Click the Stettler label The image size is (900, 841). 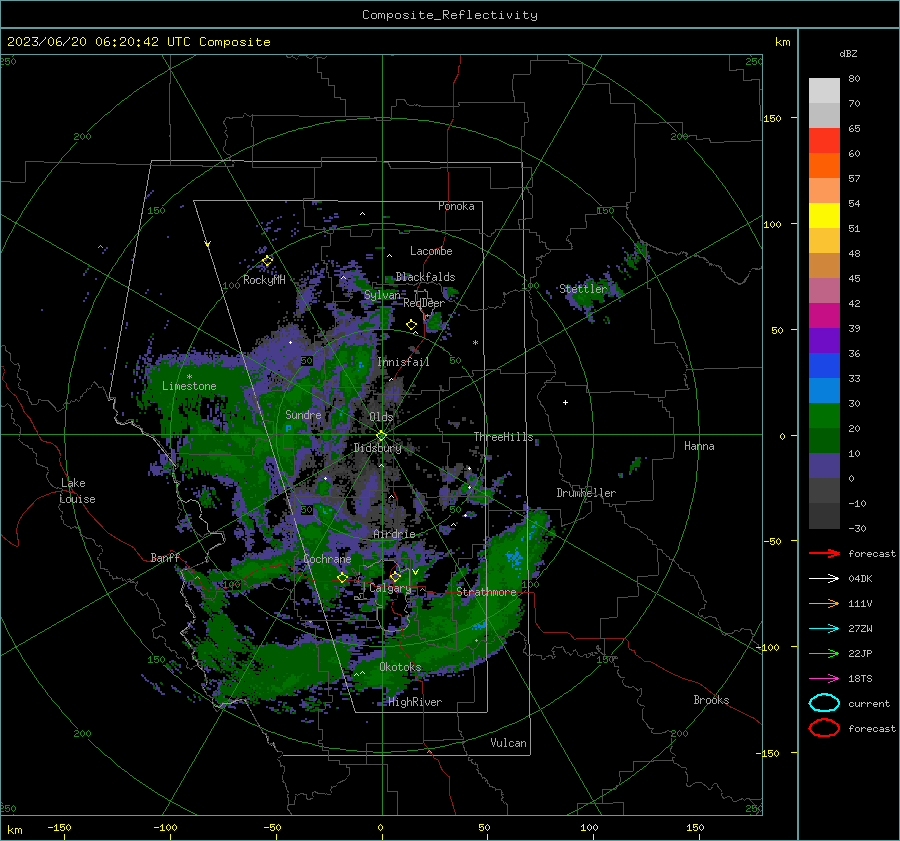pyautogui.click(x=583, y=289)
